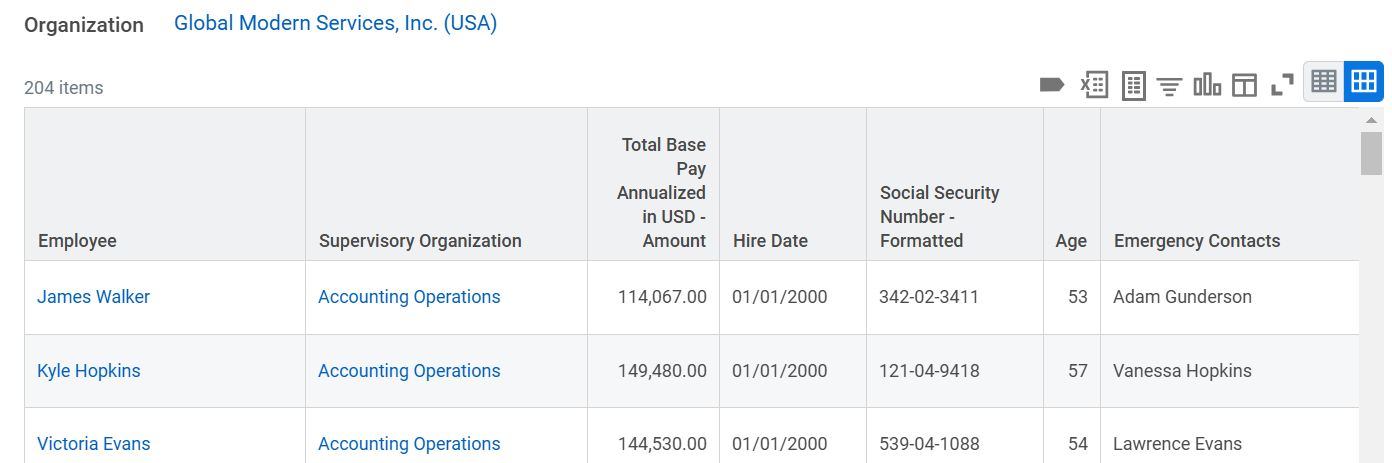Click the tag label icon in toolbar
This screenshot has width=1392, height=463.
tap(1052, 85)
